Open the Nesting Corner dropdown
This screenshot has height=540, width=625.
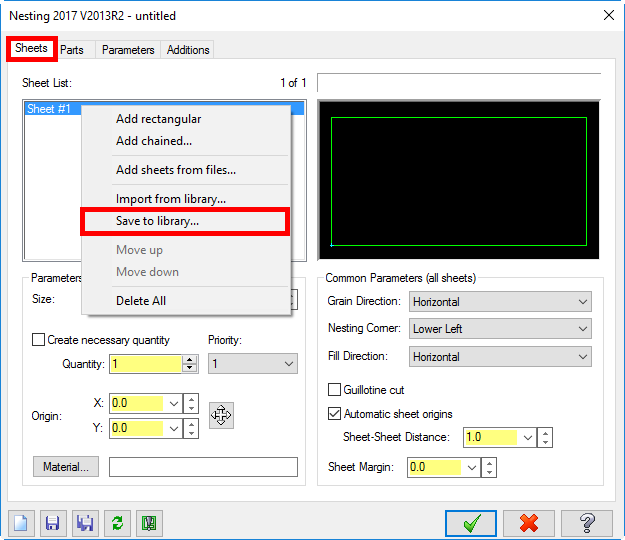click(x=500, y=329)
